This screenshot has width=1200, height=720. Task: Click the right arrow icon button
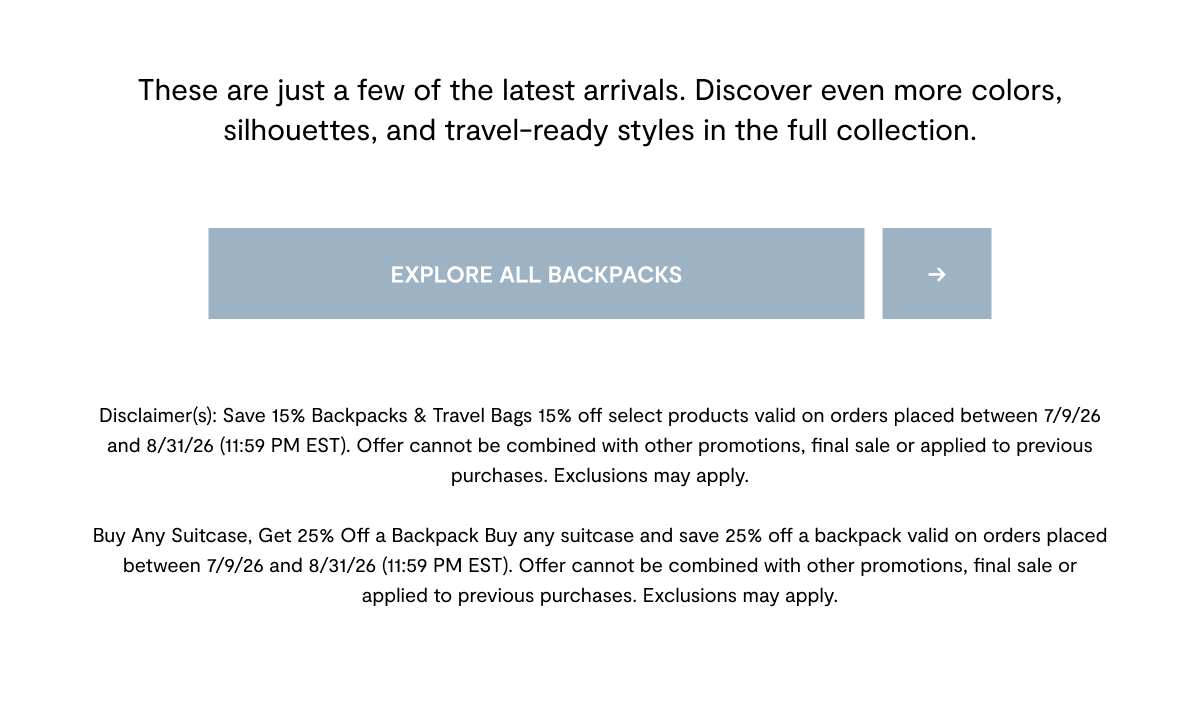[937, 274]
